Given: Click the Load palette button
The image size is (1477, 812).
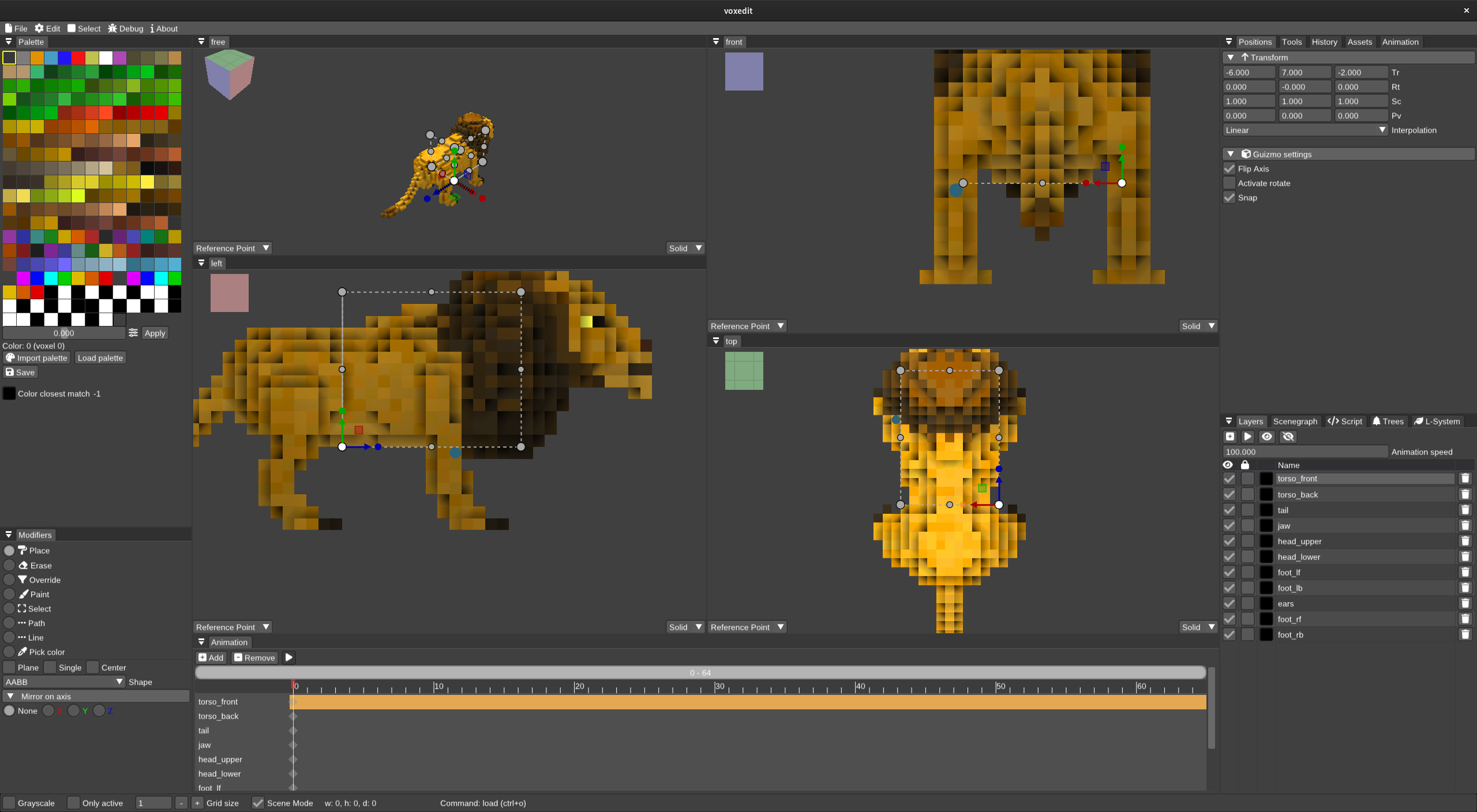Looking at the screenshot, I should (x=100, y=358).
